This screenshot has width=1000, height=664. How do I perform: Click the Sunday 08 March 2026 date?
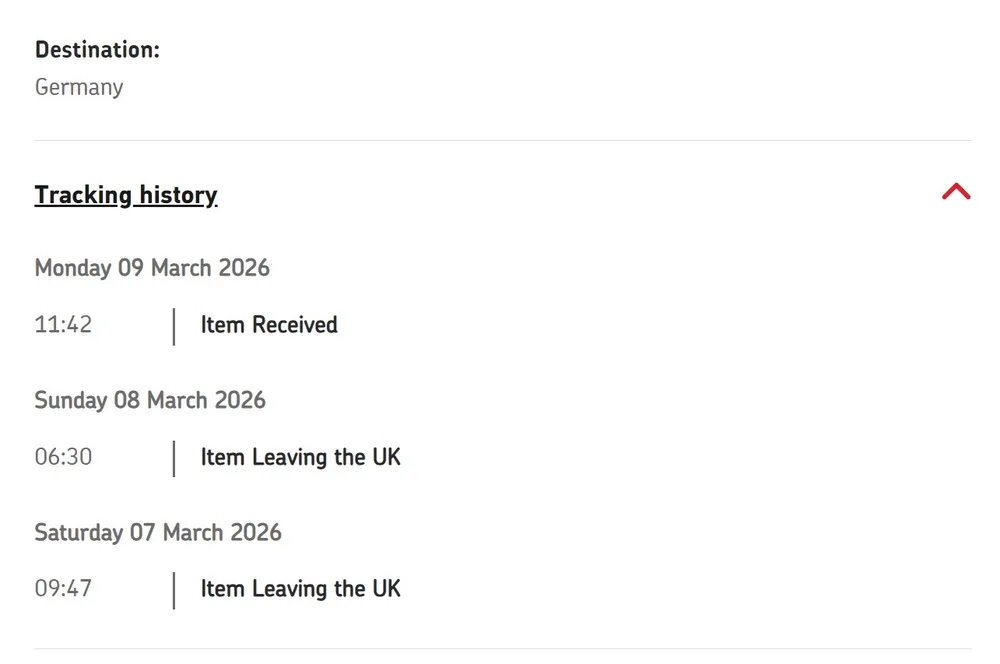tap(150, 400)
